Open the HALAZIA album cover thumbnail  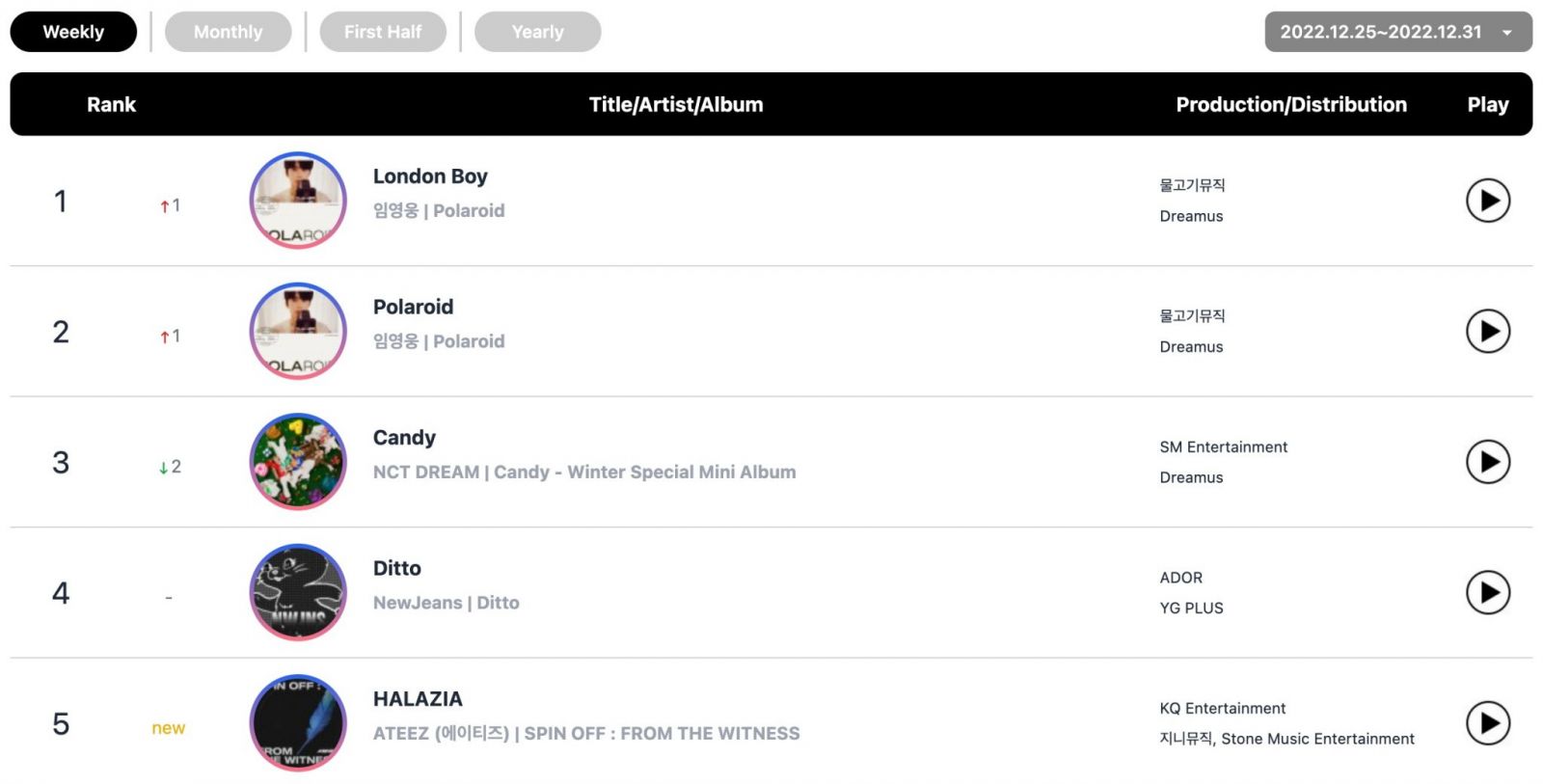298,723
